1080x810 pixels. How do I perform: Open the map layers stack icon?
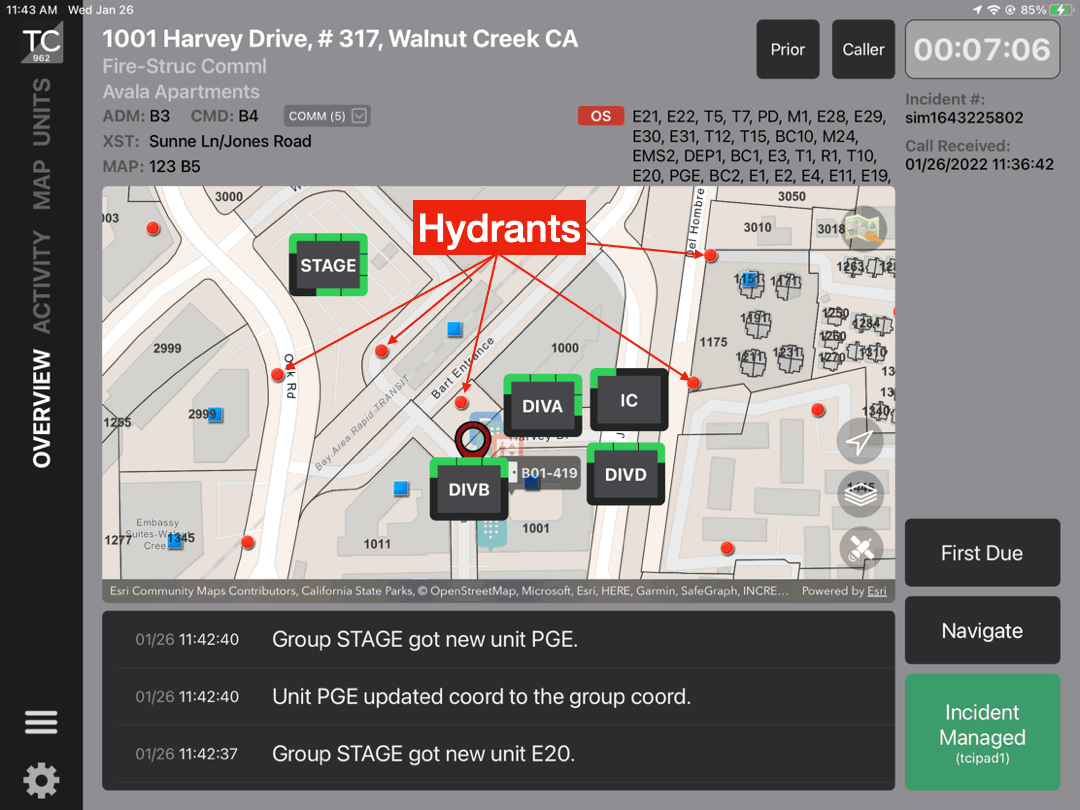pyautogui.click(x=860, y=494)
